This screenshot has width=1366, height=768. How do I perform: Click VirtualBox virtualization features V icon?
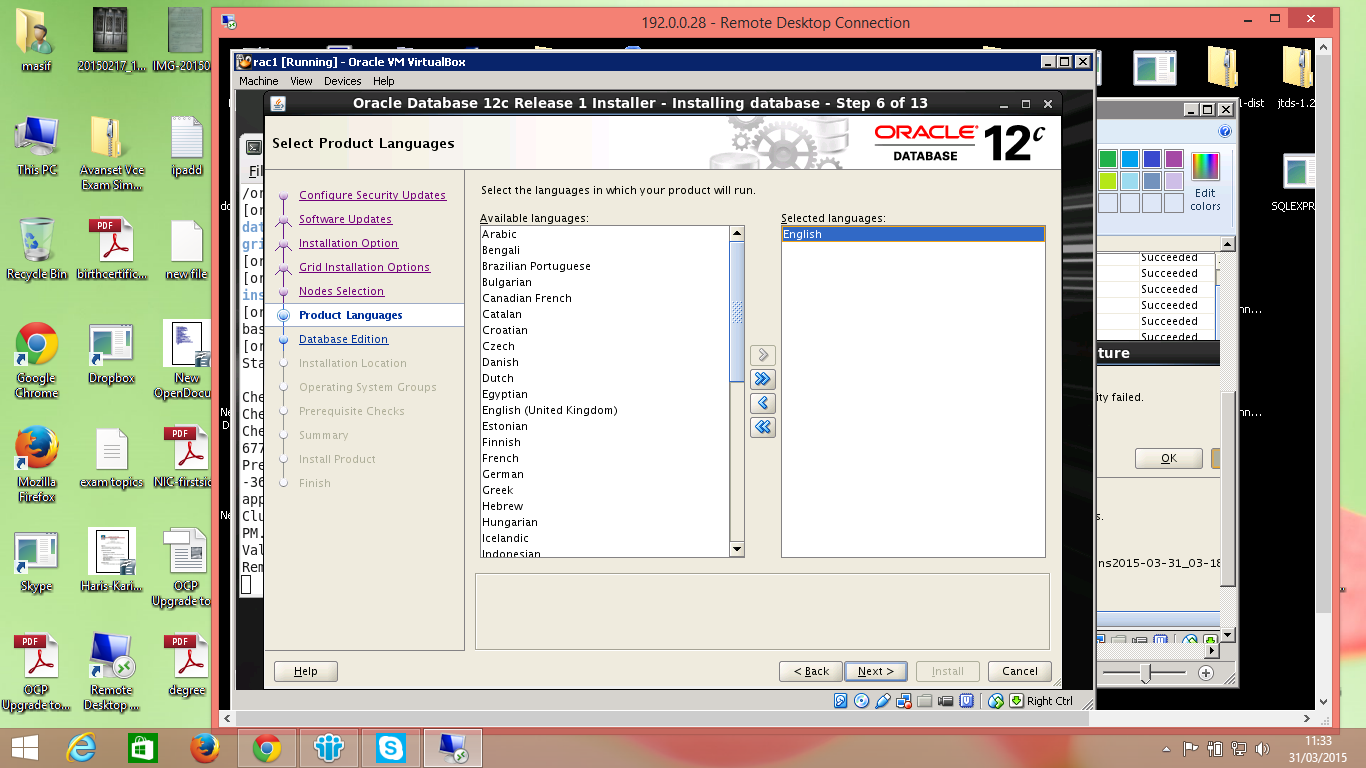coord(967,701)
